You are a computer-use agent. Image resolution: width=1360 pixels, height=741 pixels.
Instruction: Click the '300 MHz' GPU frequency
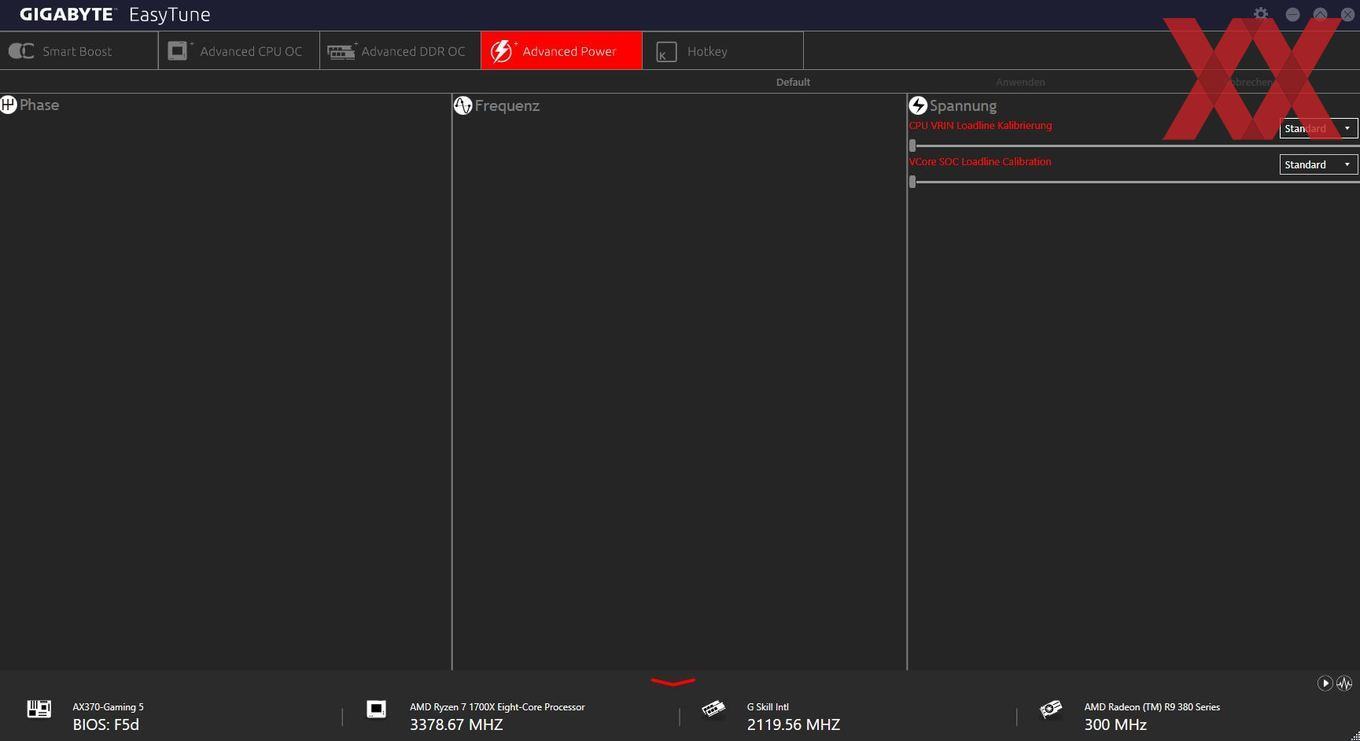click(1115, 725)
